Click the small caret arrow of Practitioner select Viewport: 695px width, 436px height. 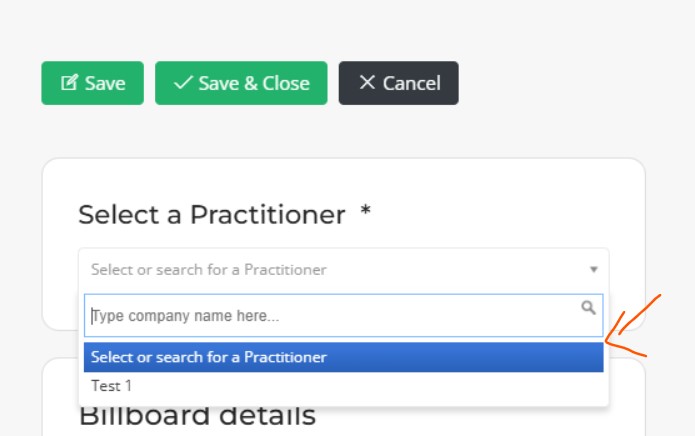point(593,269)
